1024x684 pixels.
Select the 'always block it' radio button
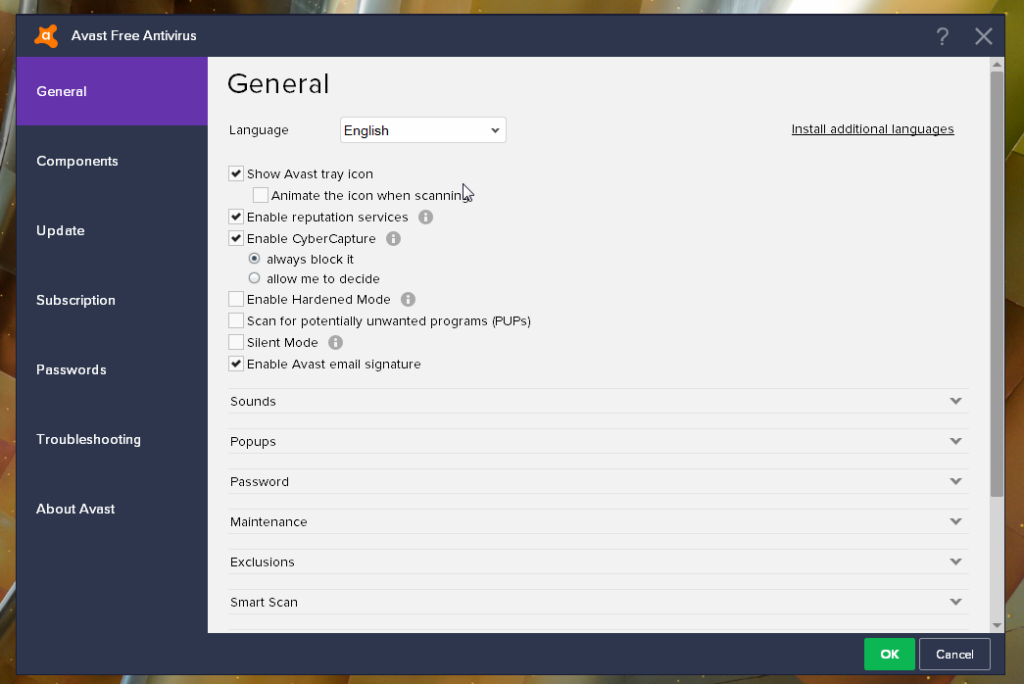254,259
